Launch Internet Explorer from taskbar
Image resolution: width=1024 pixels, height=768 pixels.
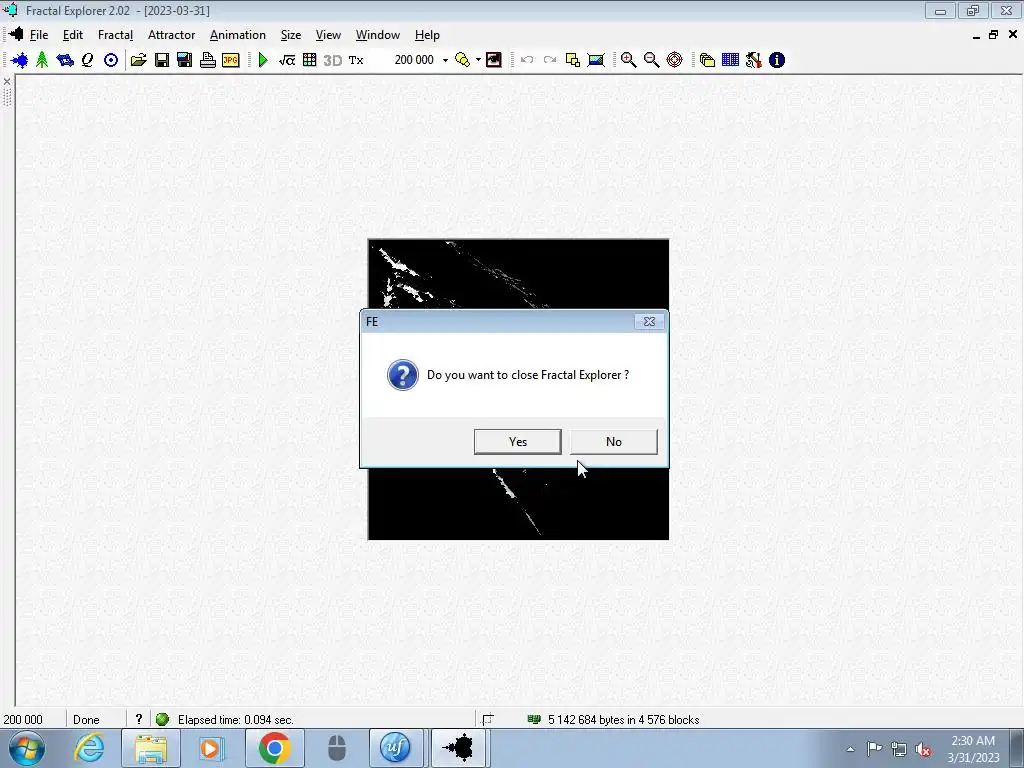click(x=89, y=748)
